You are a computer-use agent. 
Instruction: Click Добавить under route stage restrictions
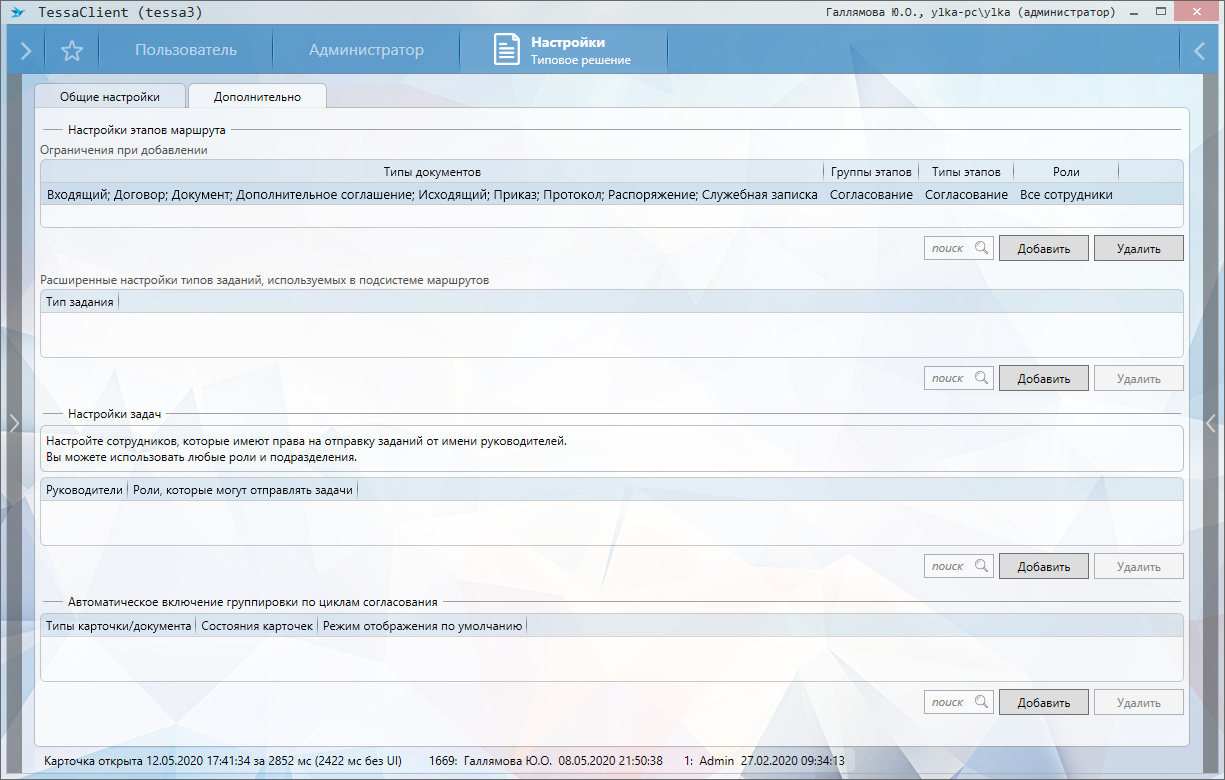1043,248
